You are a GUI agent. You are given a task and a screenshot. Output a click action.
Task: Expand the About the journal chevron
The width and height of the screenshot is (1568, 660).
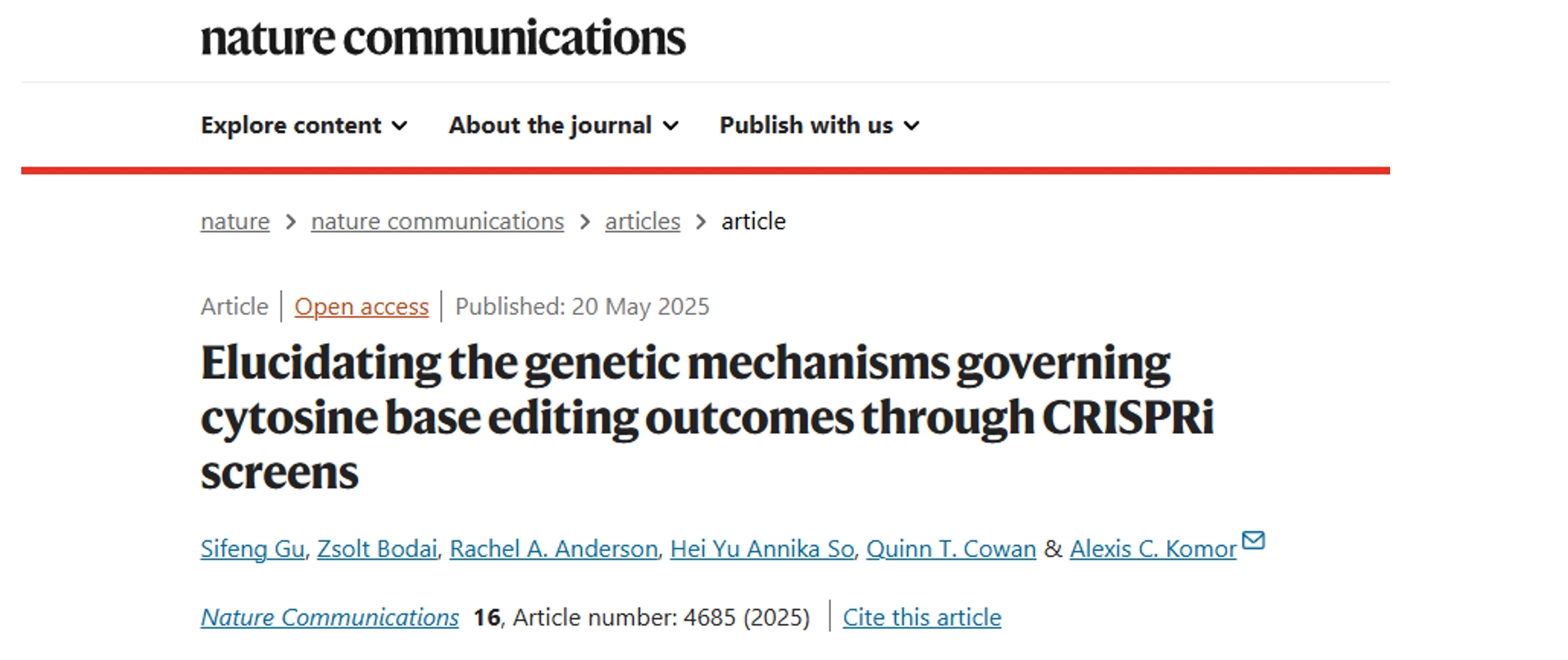[671, 126]
